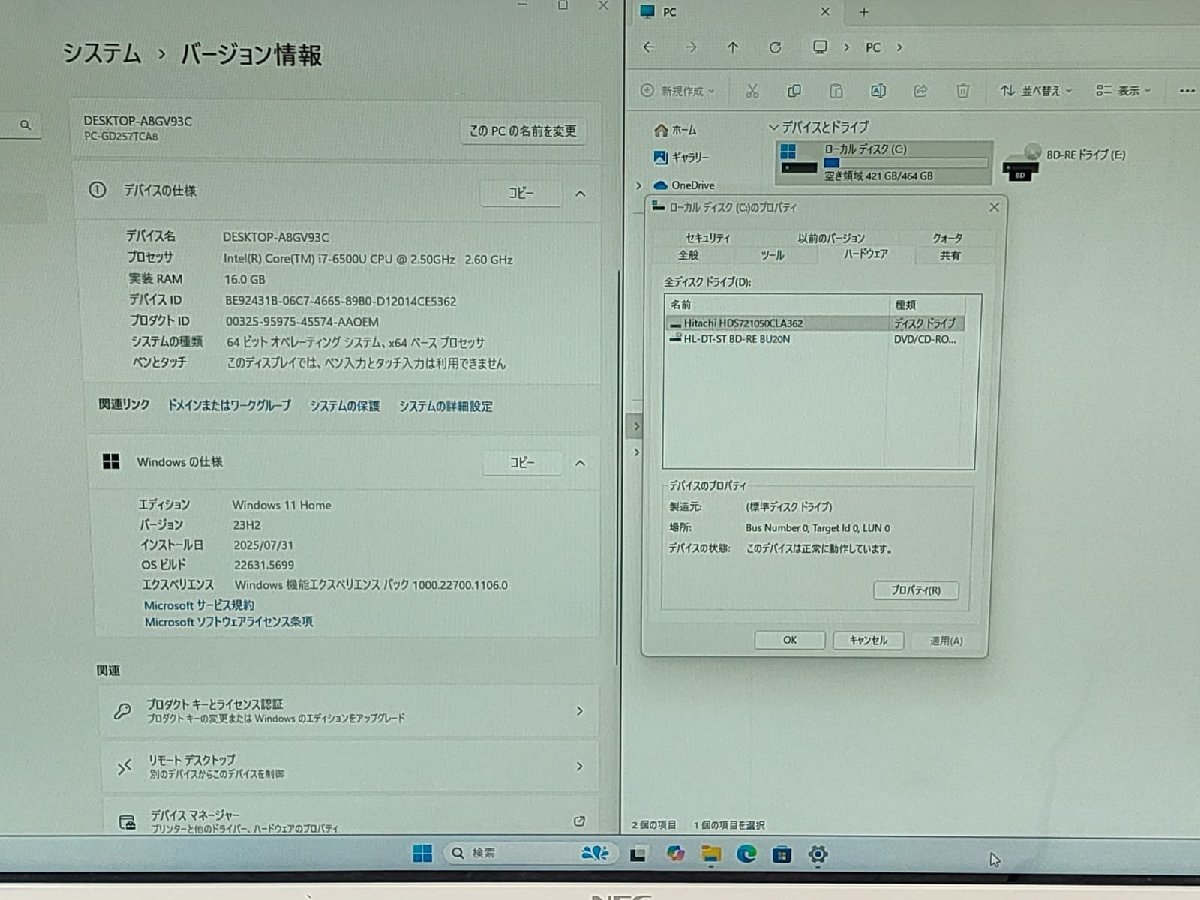Launch Copilot from the taskbar

[675, 853]
